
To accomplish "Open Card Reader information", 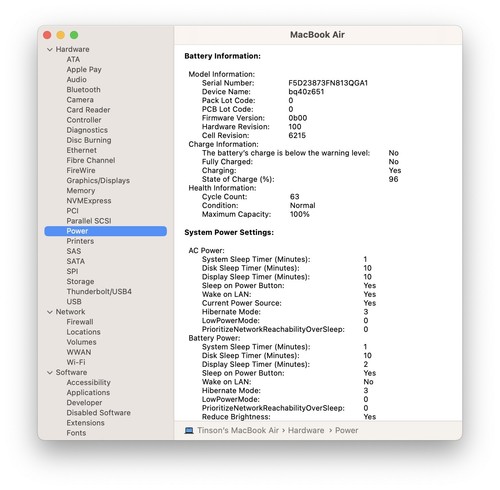I will [x=88, y=110].
